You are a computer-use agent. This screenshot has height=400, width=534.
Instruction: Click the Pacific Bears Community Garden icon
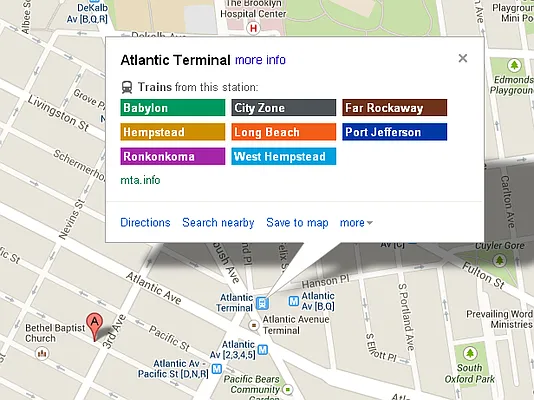pos(288,389)
